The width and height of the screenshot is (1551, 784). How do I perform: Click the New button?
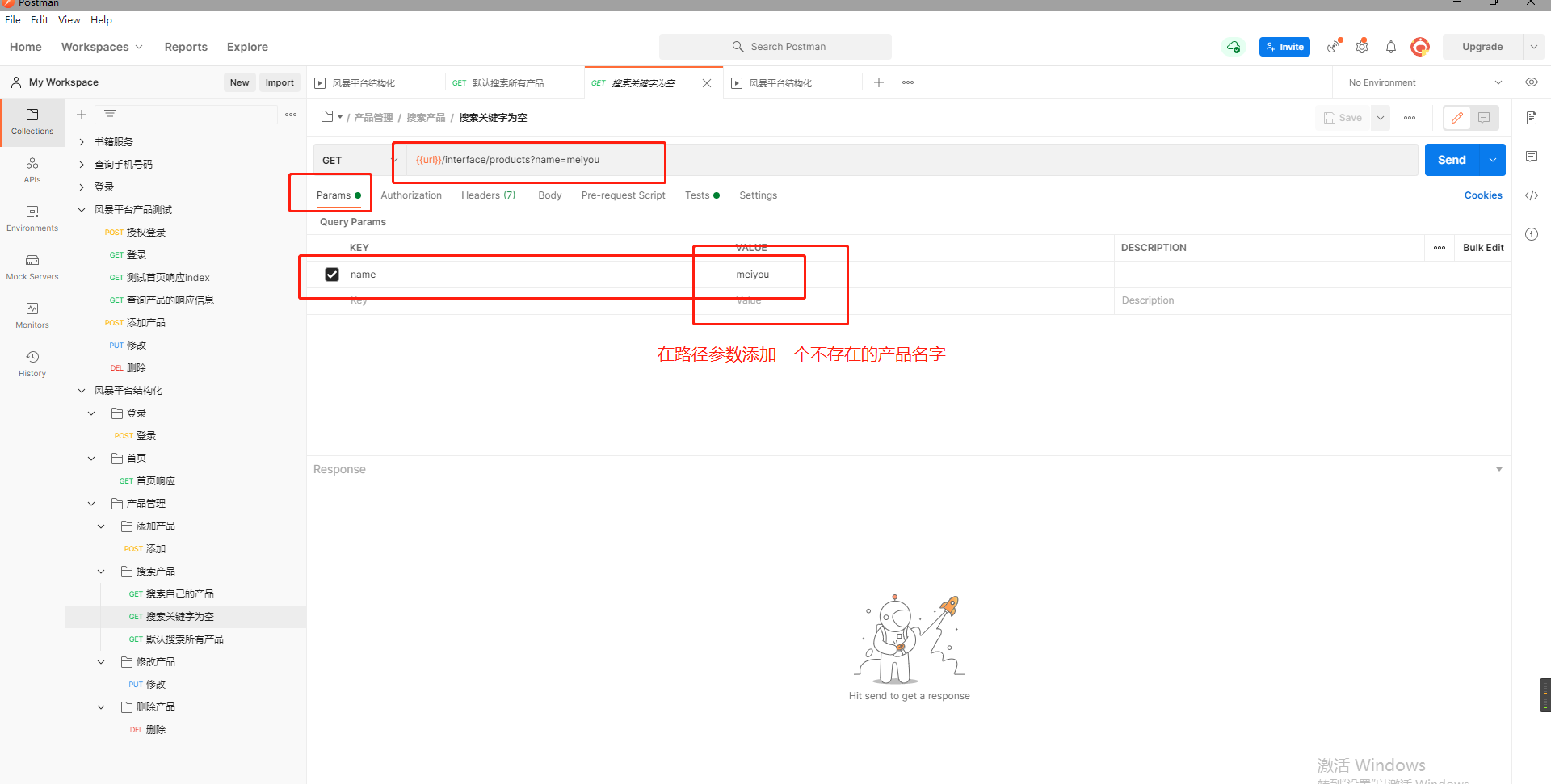click(239, 82)
